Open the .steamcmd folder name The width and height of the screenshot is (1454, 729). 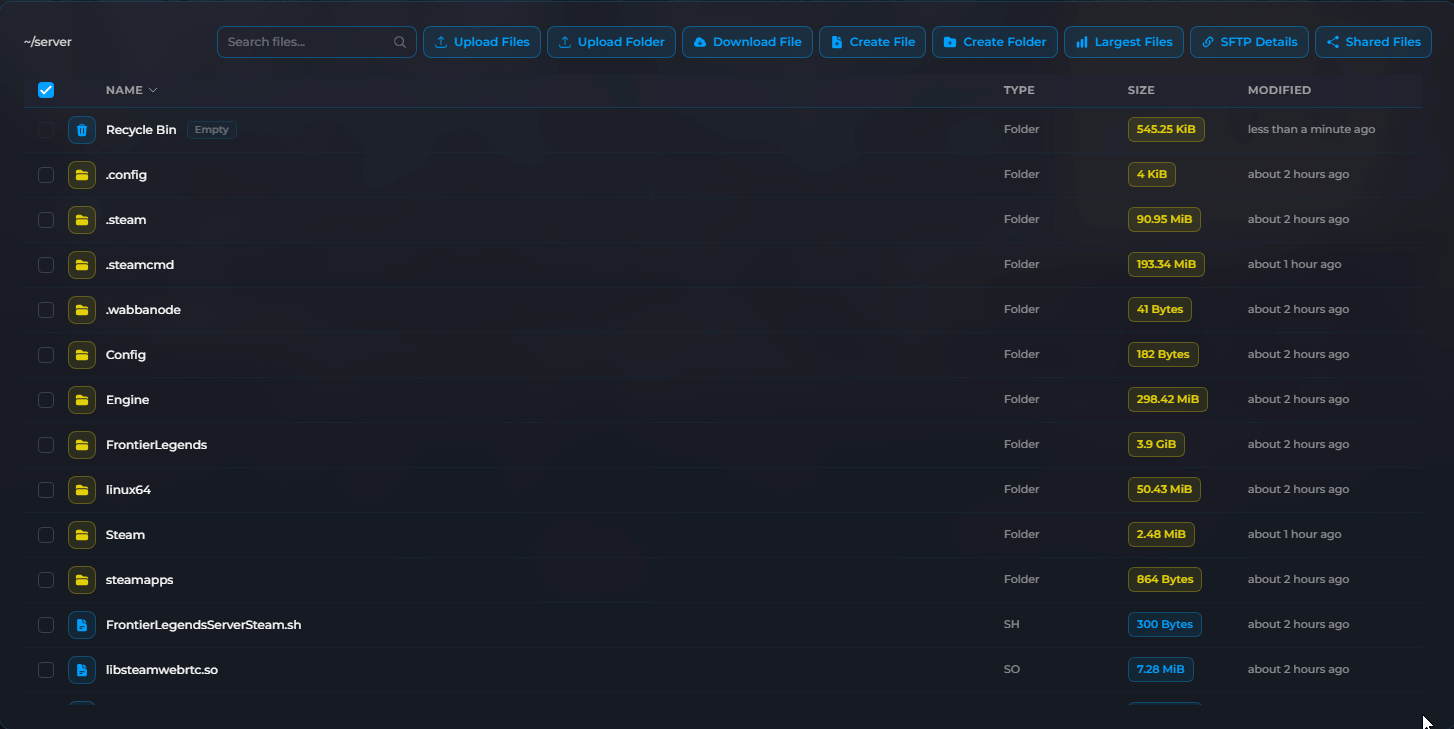tap(140, 265)
